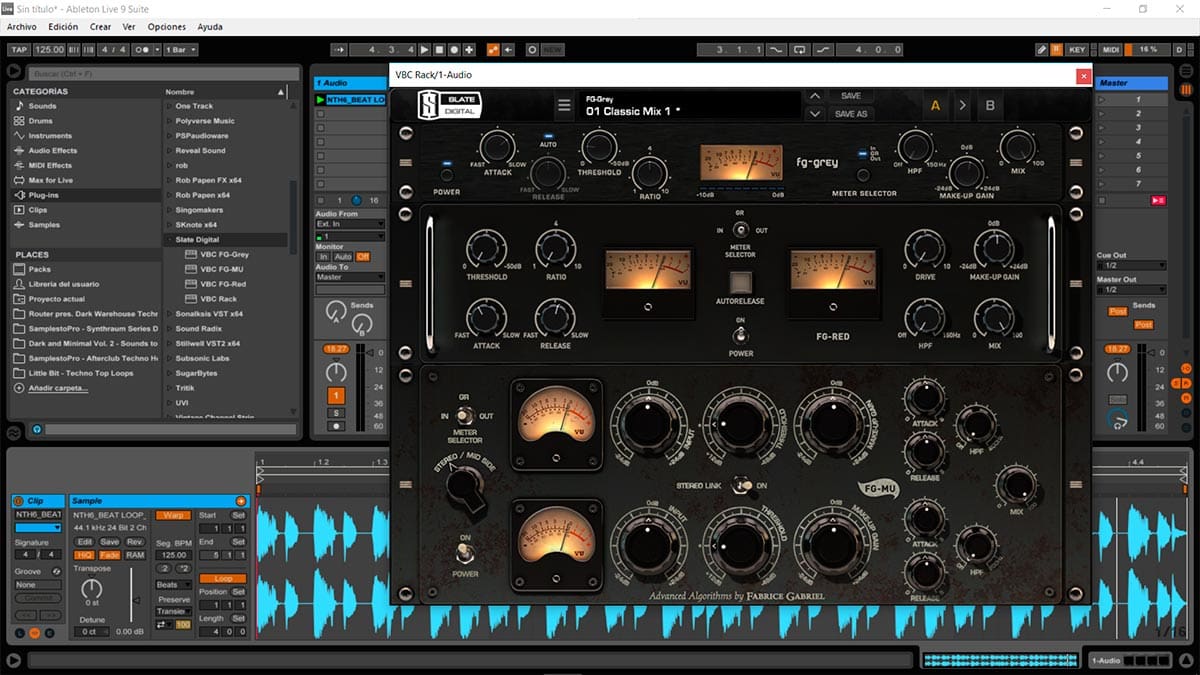
Task: Open the MIDI Effects category
Action: (x=50, y=165)
